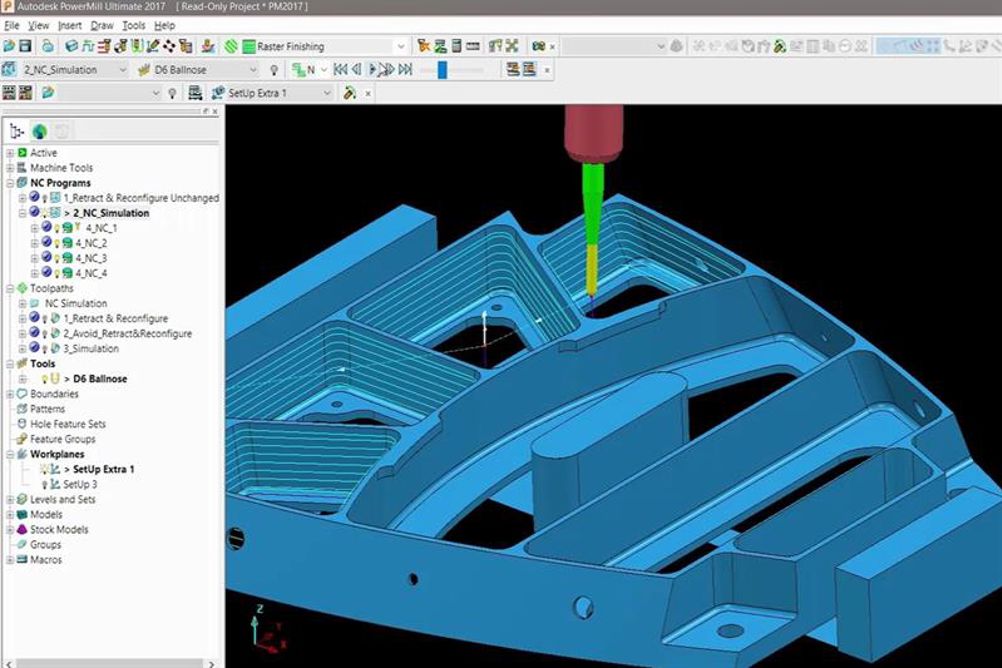This screenshot has height=668, width=1002.
Task: Collapse the NC Programs tree node
Action: click(10, 183)
